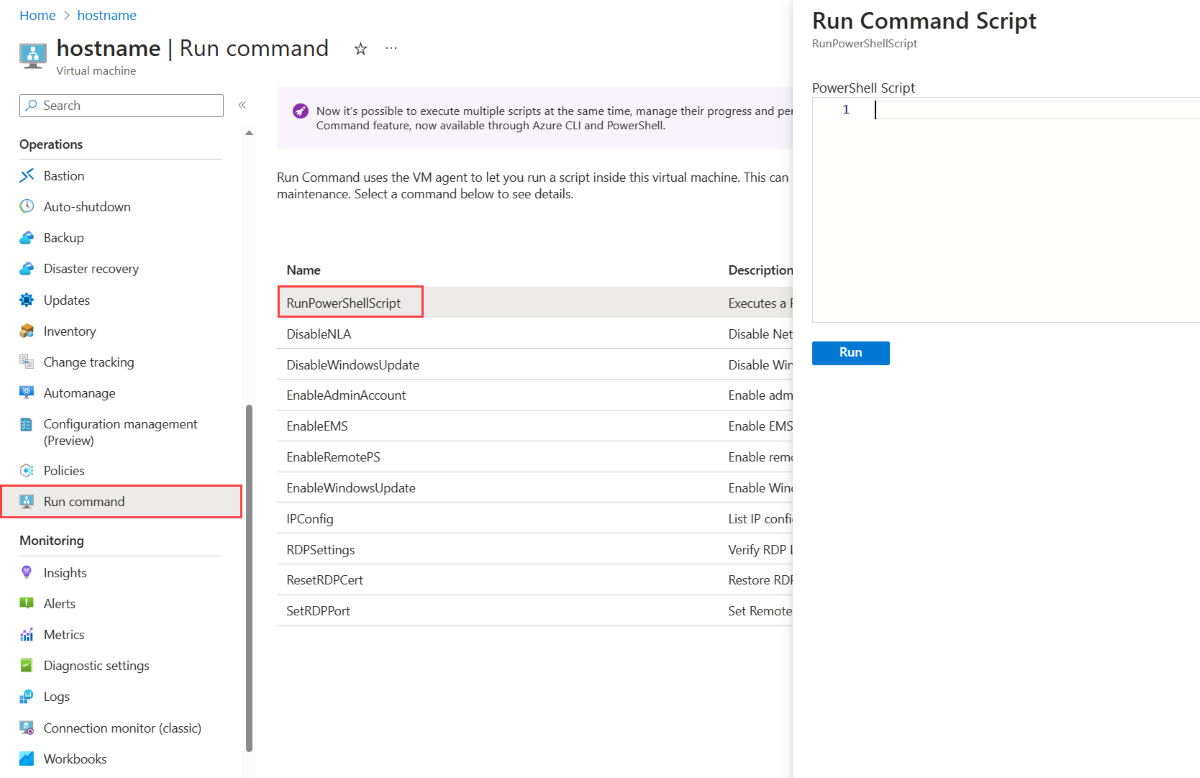Navigate to Home via the breadcrumb link
1200x778 pixels.
37,15
